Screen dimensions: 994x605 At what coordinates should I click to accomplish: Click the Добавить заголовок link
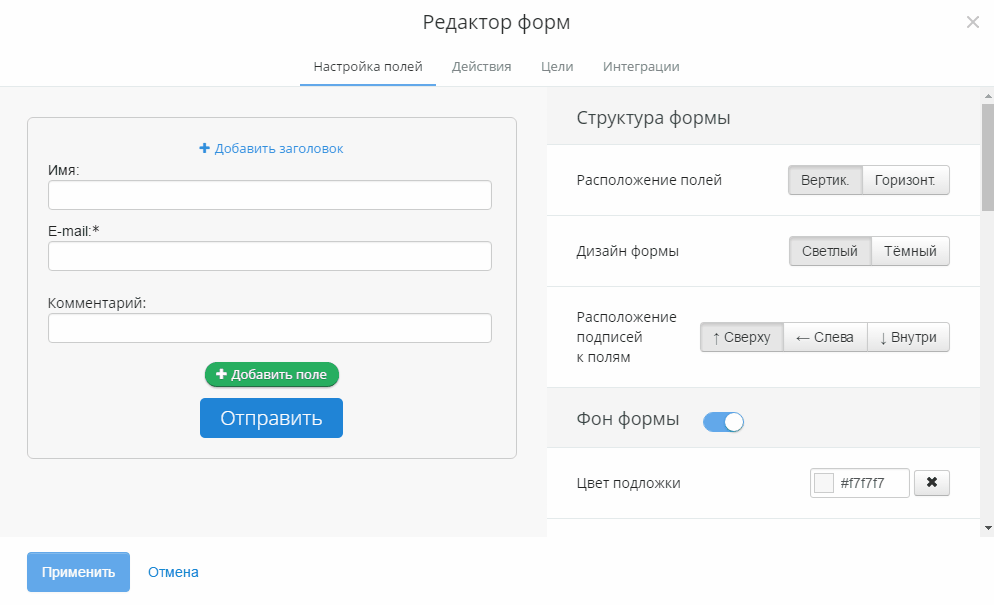[271, 148]
